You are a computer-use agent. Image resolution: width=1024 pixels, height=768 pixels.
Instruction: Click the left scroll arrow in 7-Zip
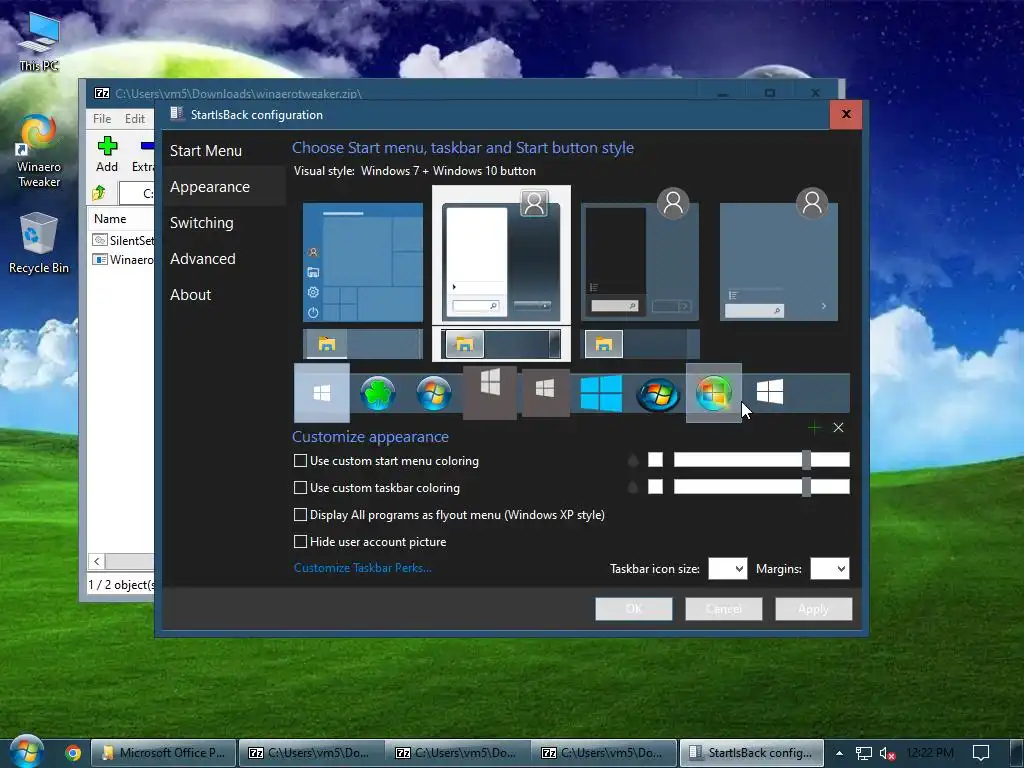(97, 561)
